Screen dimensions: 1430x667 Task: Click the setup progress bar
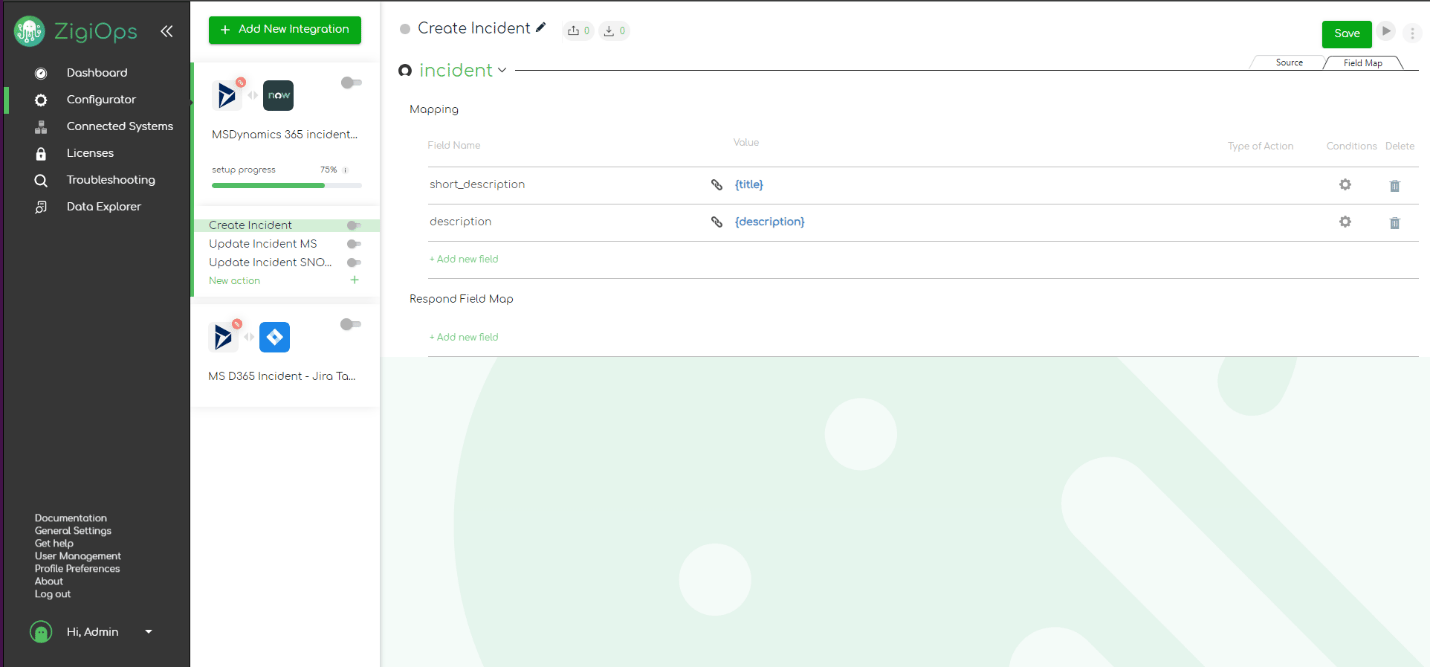click(x=287, y=186)
